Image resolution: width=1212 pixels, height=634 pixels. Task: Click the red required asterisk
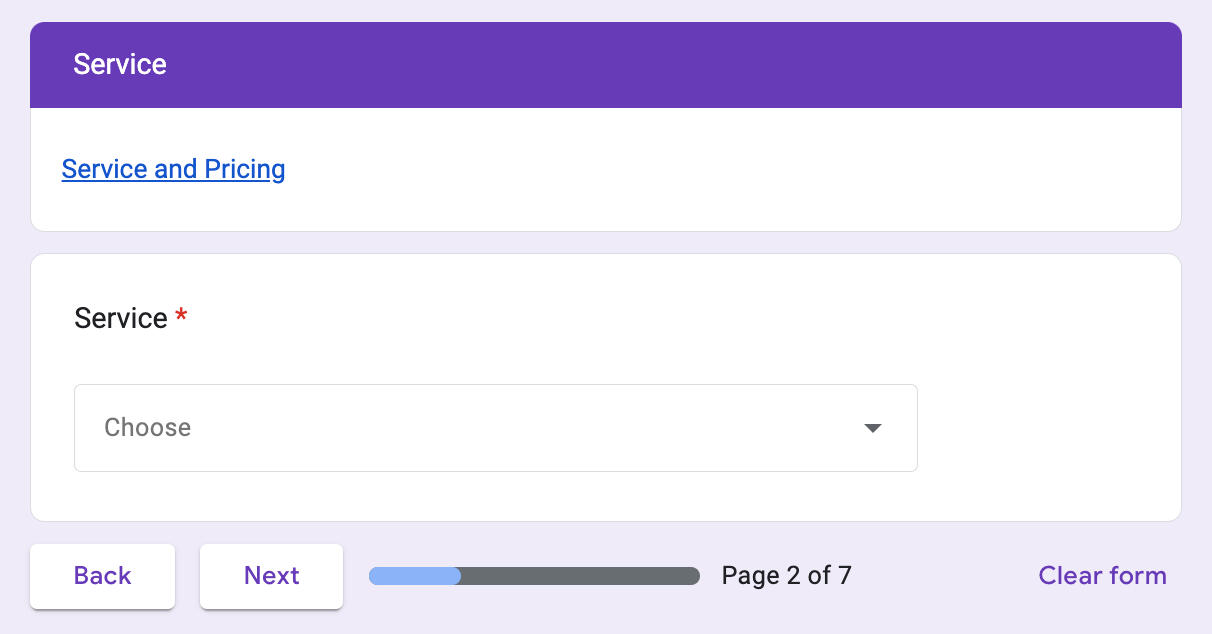pos(181,317)
